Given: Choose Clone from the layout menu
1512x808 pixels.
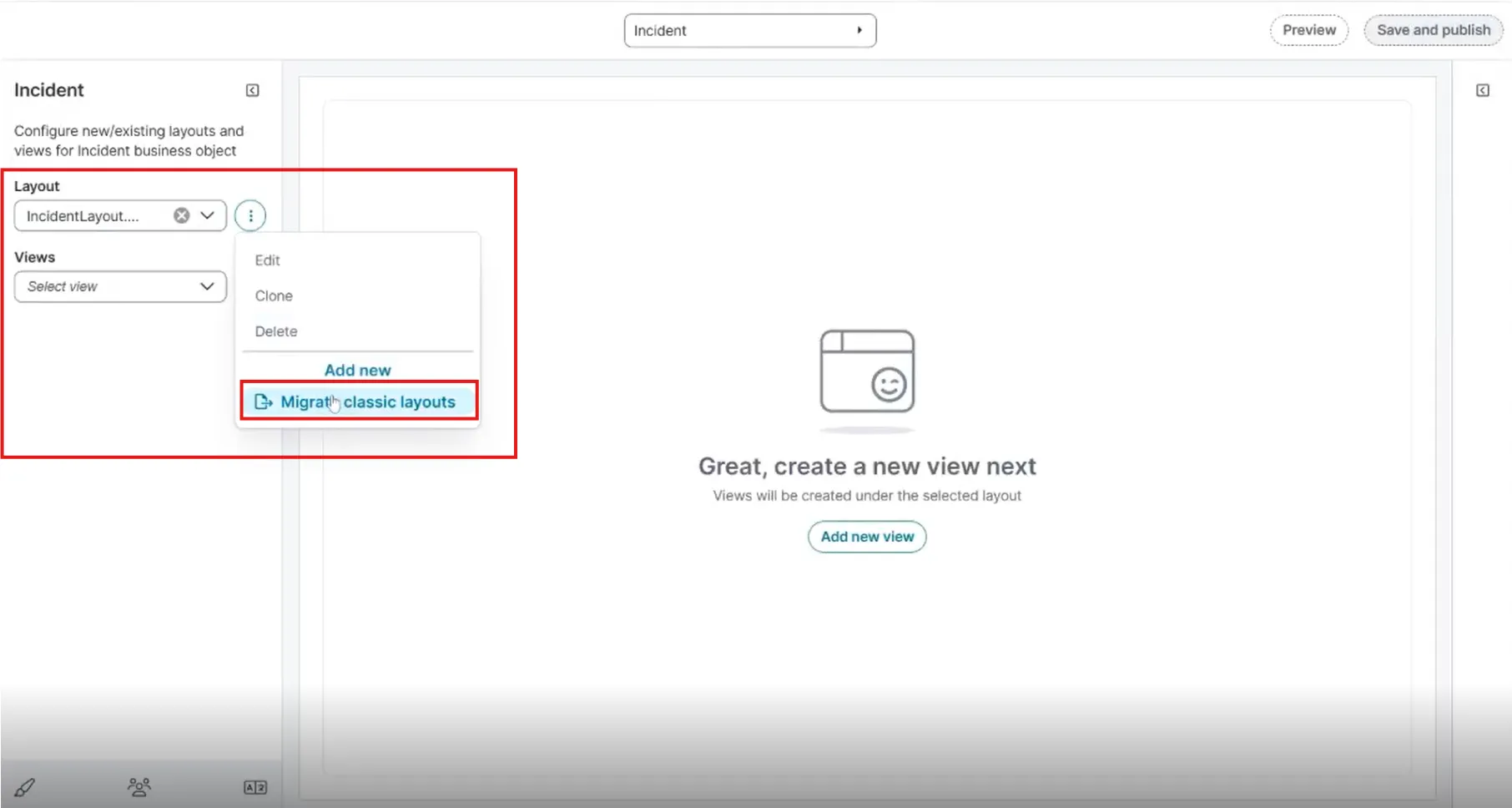Looking at the screenshot, I should point(274,295).
